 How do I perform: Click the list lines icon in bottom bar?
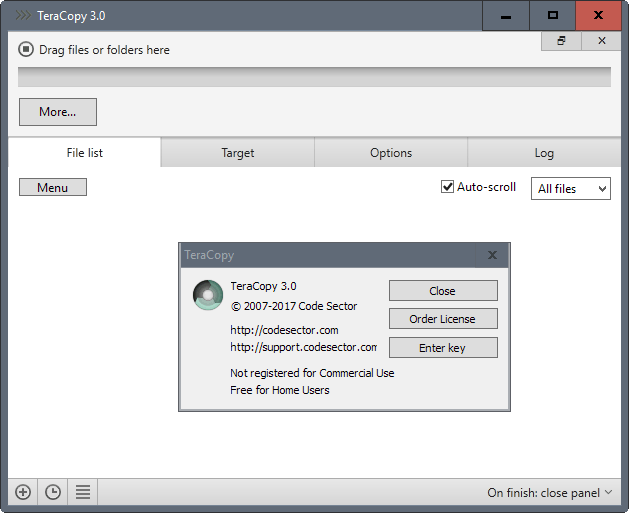83,492
